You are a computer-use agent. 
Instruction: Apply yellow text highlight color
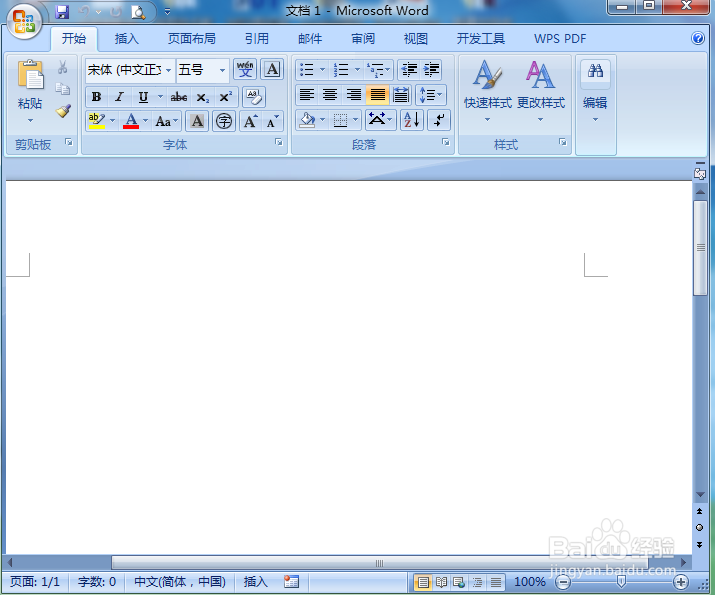tap(97, 121)
